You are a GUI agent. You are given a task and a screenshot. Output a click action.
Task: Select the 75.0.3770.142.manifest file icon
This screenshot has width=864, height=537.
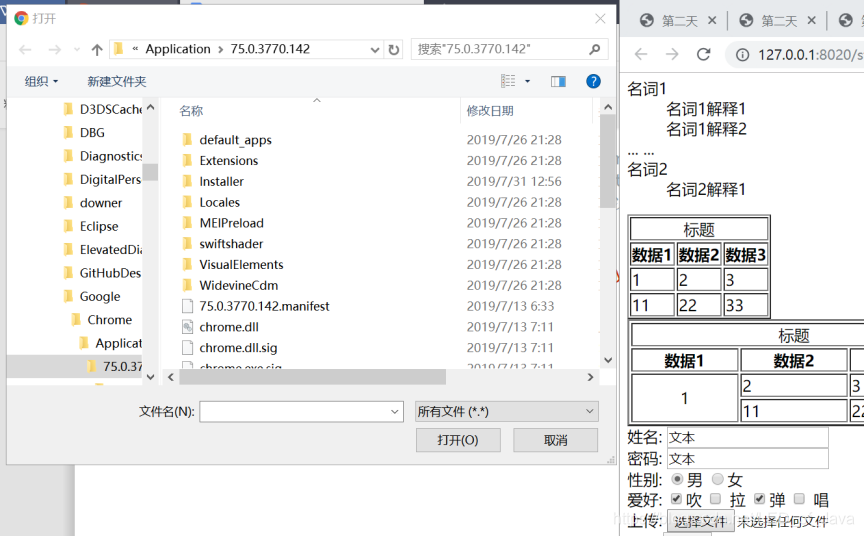click(187, 306)
